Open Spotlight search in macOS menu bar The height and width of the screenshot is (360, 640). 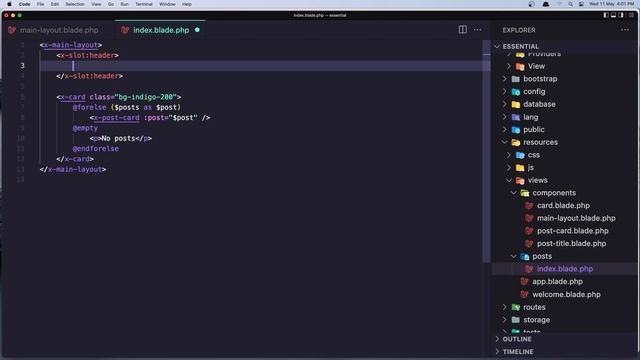[x=570, y=4]
